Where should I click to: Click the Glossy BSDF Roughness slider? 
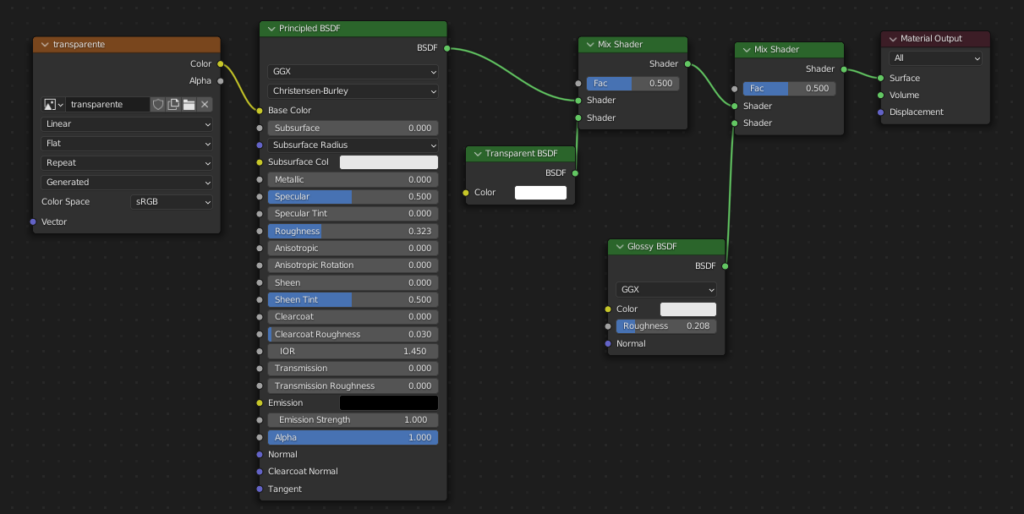tap(665, 326)
